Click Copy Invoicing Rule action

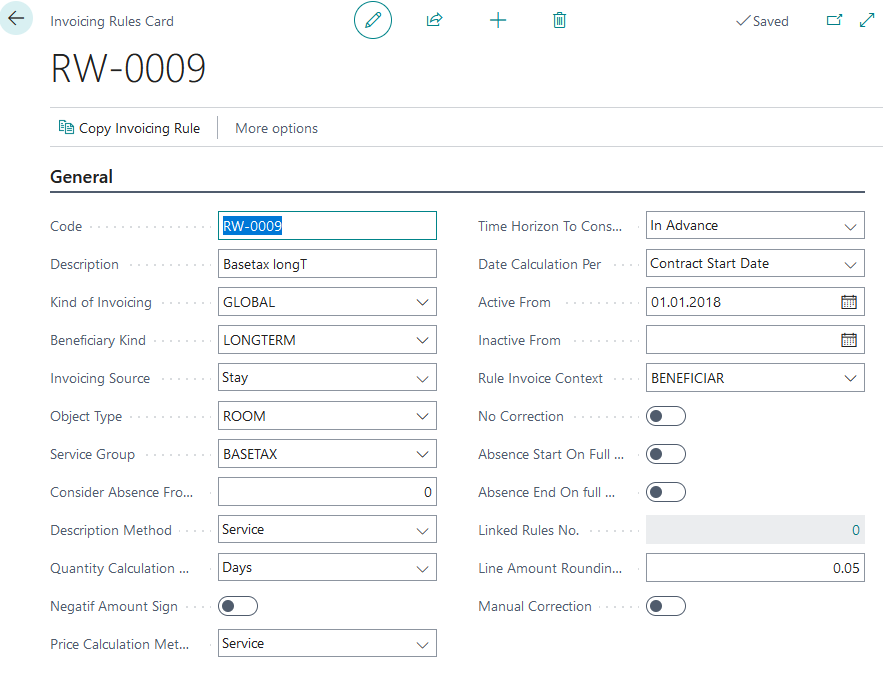click(x=130, y=128)
